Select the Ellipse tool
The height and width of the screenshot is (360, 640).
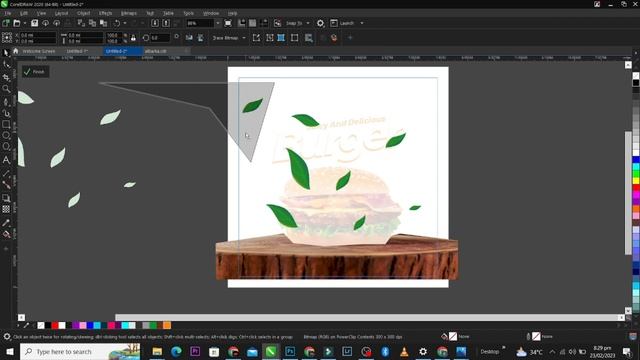[x=6, y=136]
